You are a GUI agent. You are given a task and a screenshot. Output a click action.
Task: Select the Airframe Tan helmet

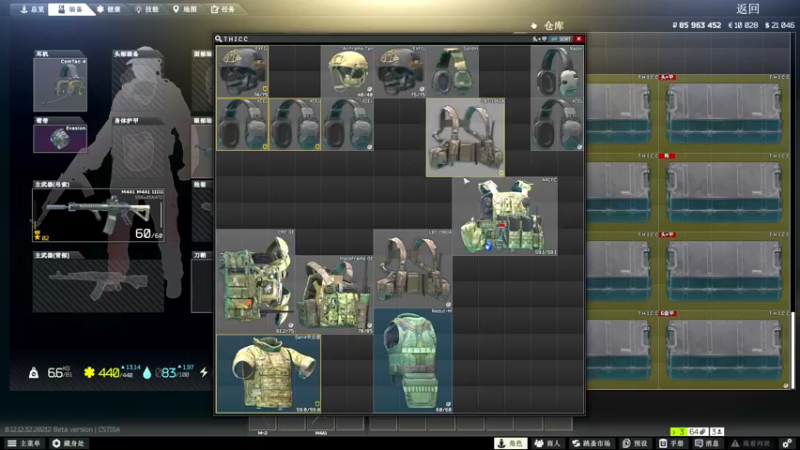coord(347,71)
